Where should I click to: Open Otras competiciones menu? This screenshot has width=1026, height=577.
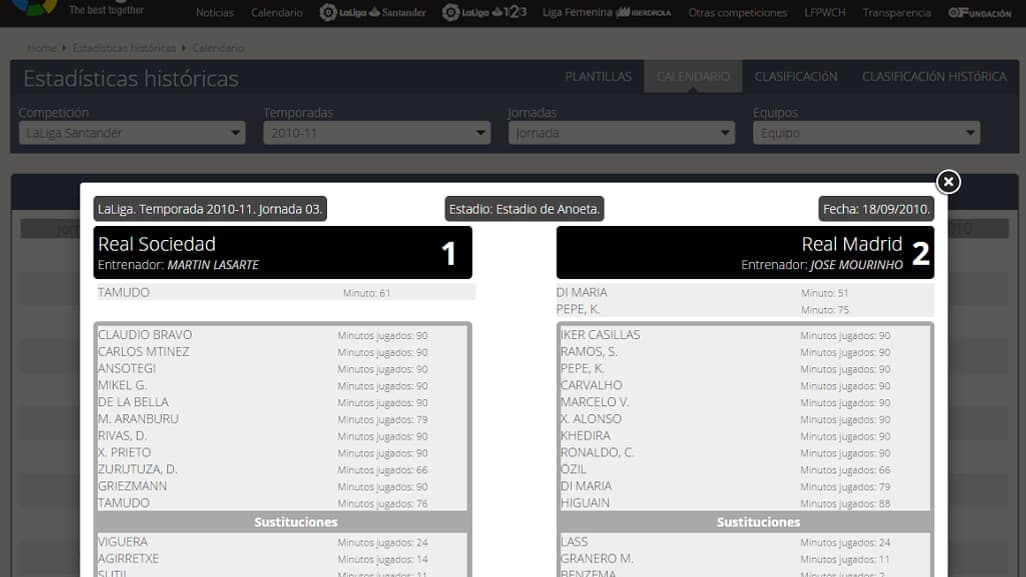[737, 12]
